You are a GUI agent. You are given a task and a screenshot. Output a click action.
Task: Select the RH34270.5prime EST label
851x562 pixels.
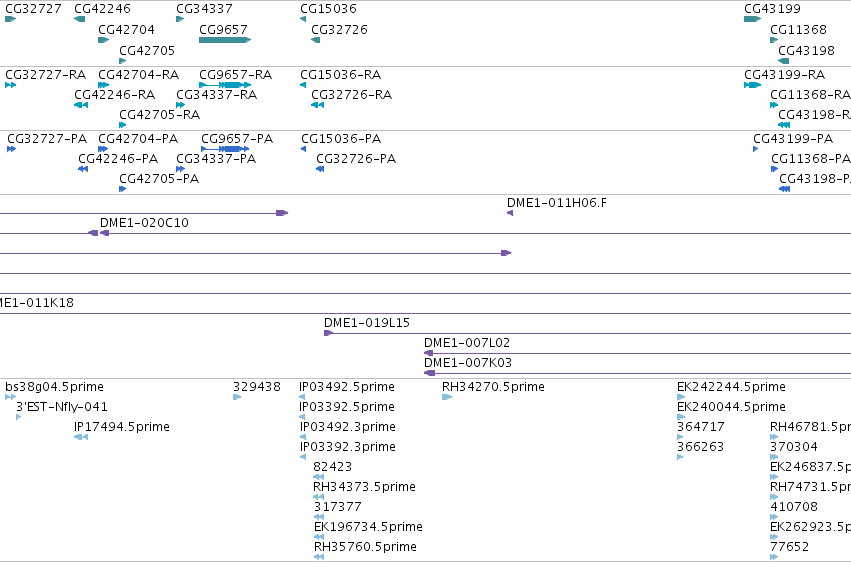493,387
